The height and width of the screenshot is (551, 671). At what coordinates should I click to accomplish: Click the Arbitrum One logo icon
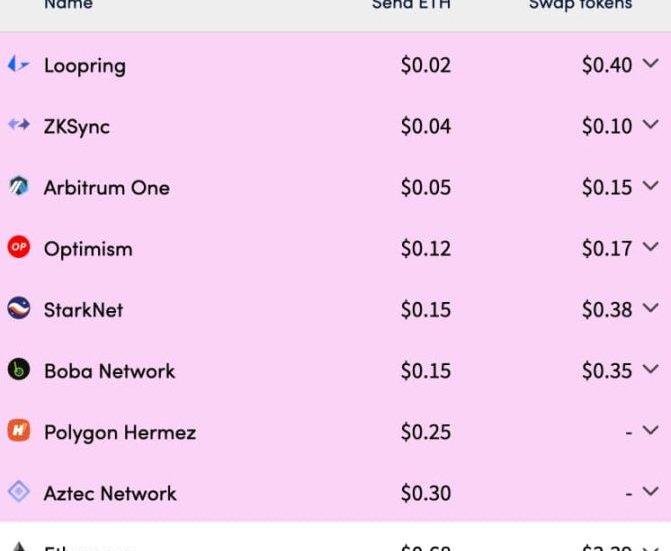tap(18, 187)
